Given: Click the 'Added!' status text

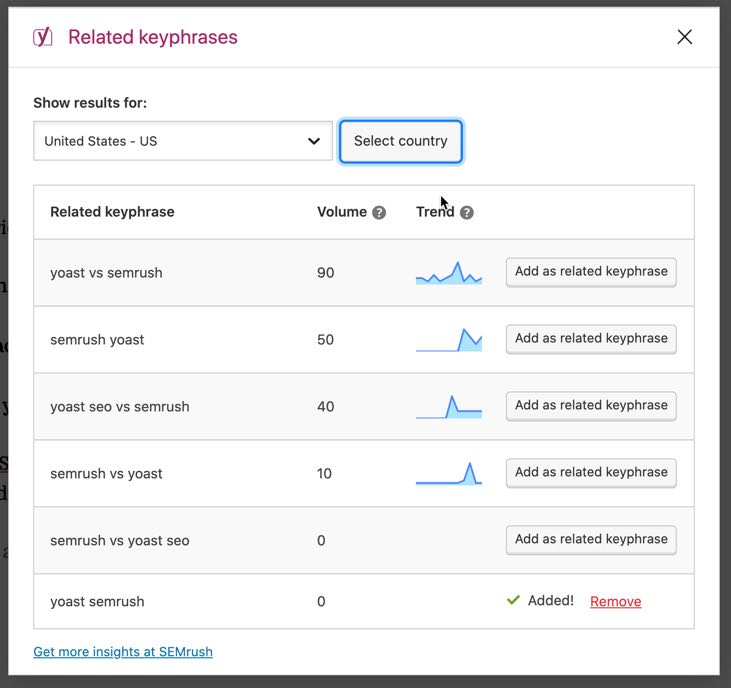Looking at the screenshot, I should click(x=551, y=600).
